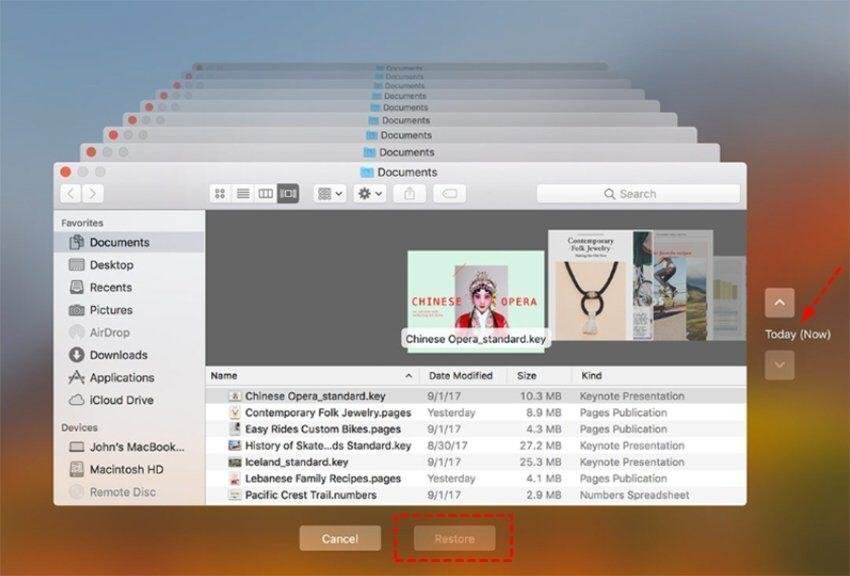Click the Contemporary Folk Jewelry thumbnail
This screenshot has width=850, height=576.
pyautogui.click(x=590, y=286)
